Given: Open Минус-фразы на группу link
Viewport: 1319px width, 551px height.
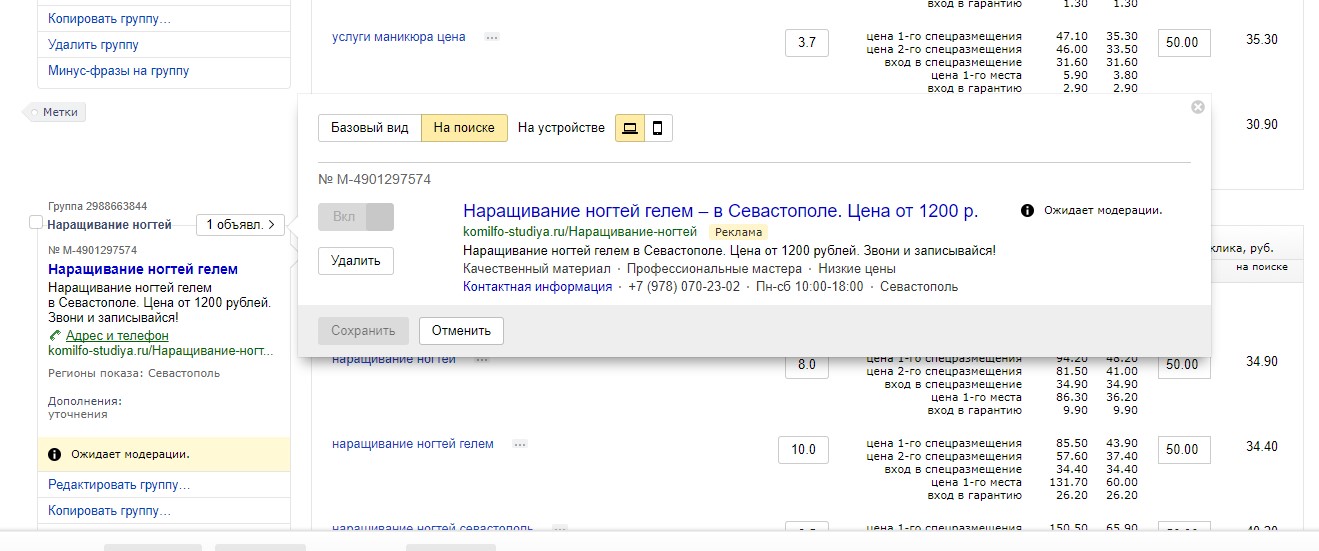Looking at the screenshot, I should tap(119, 71).
